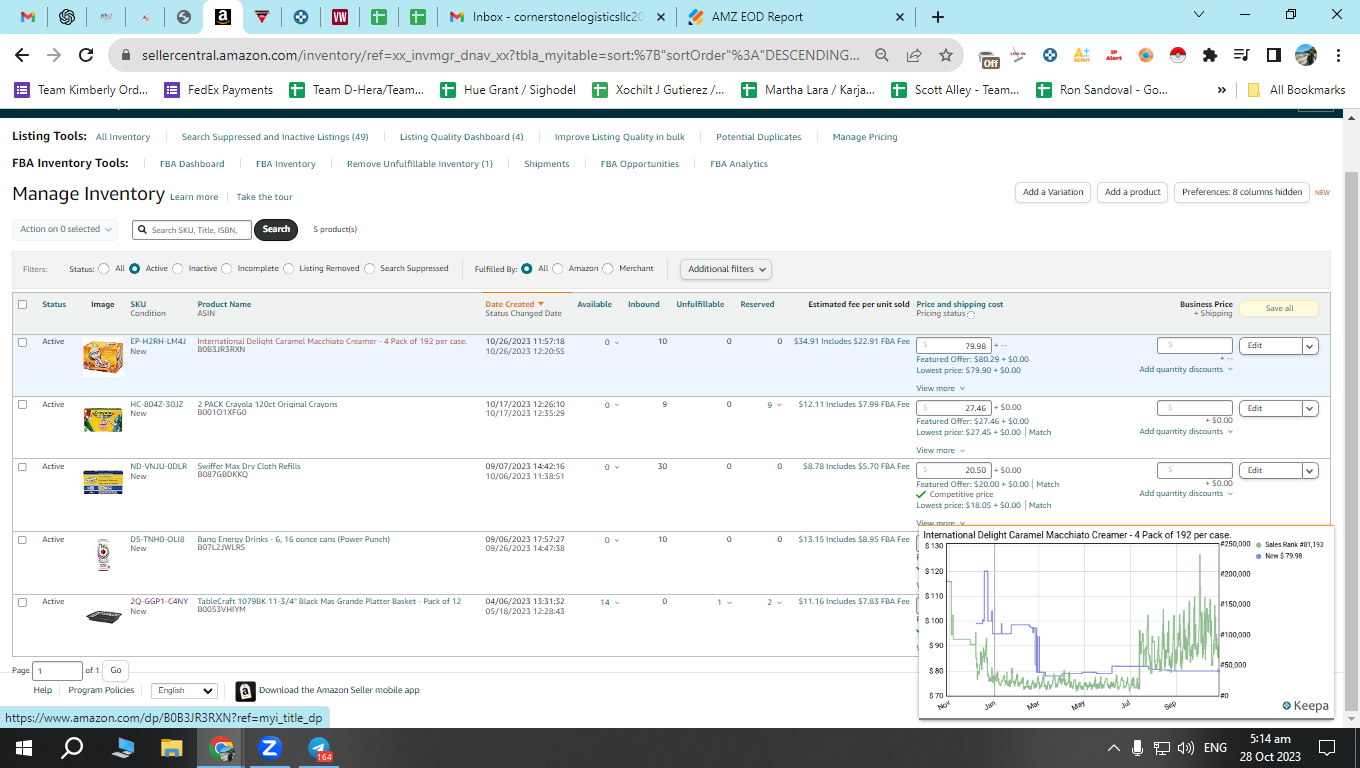Click the Amazon Seller mobile app icon

click(x=245, y=691)
